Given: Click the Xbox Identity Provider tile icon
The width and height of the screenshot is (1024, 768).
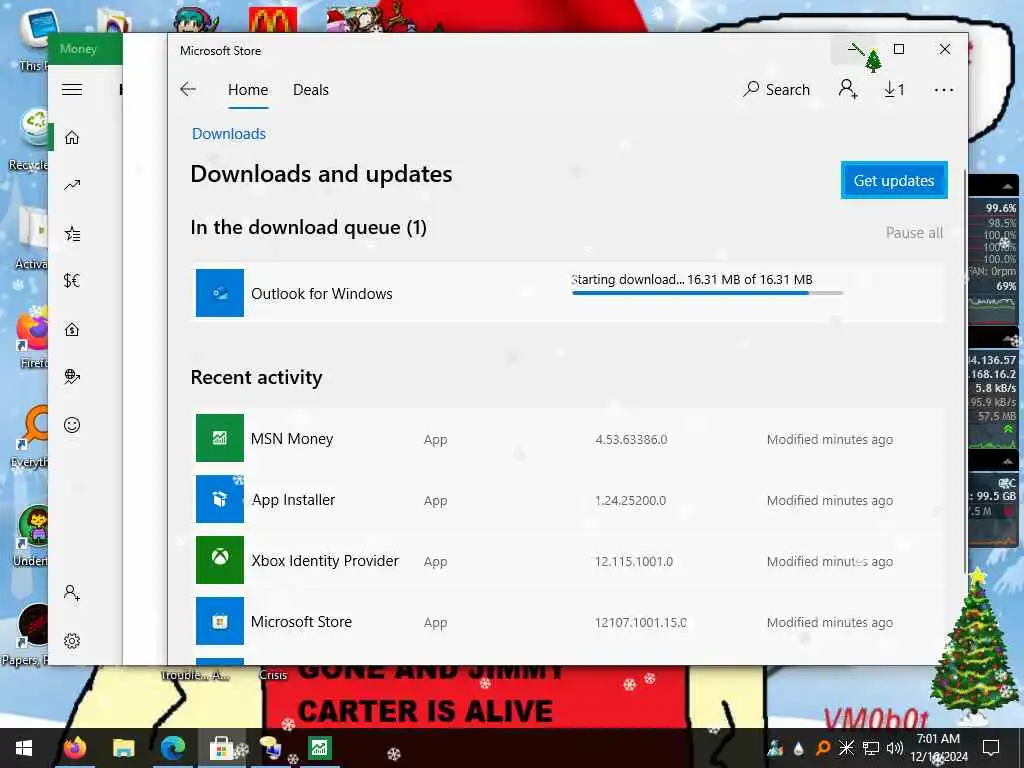Looking at the screenshot, I should (220, 560).
